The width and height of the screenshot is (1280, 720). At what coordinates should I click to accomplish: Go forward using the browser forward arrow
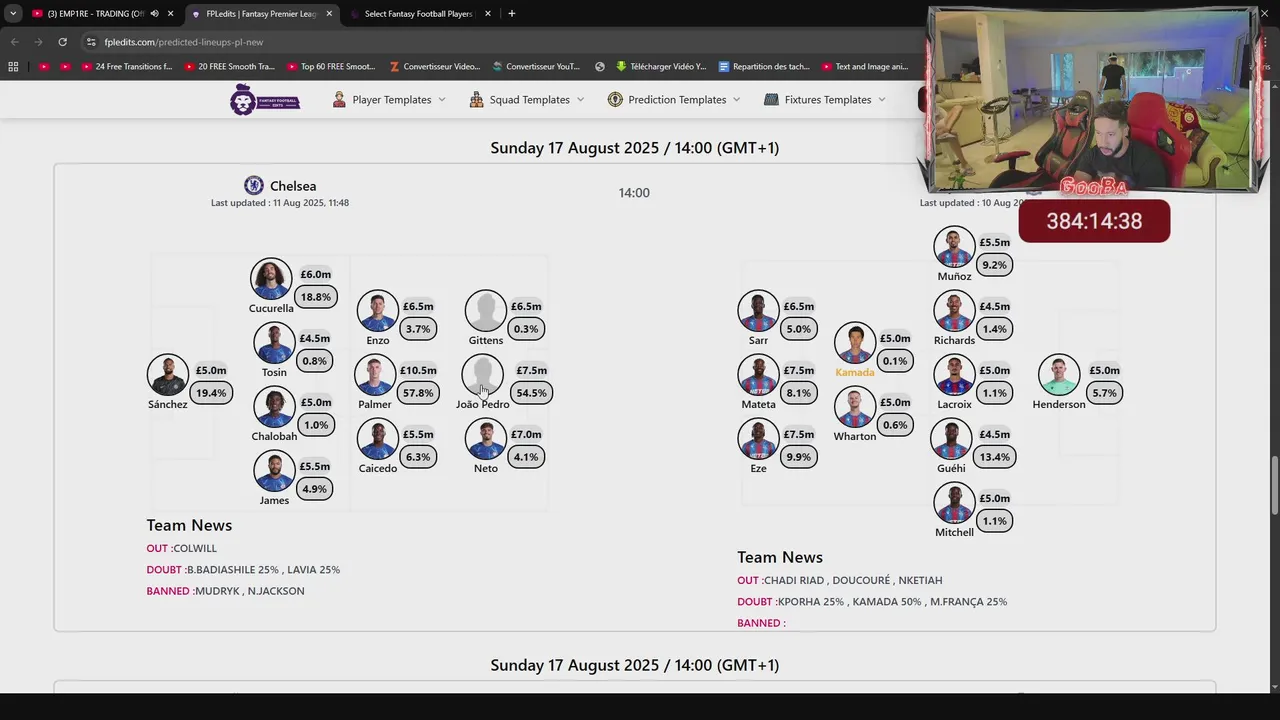coord(38,42)
